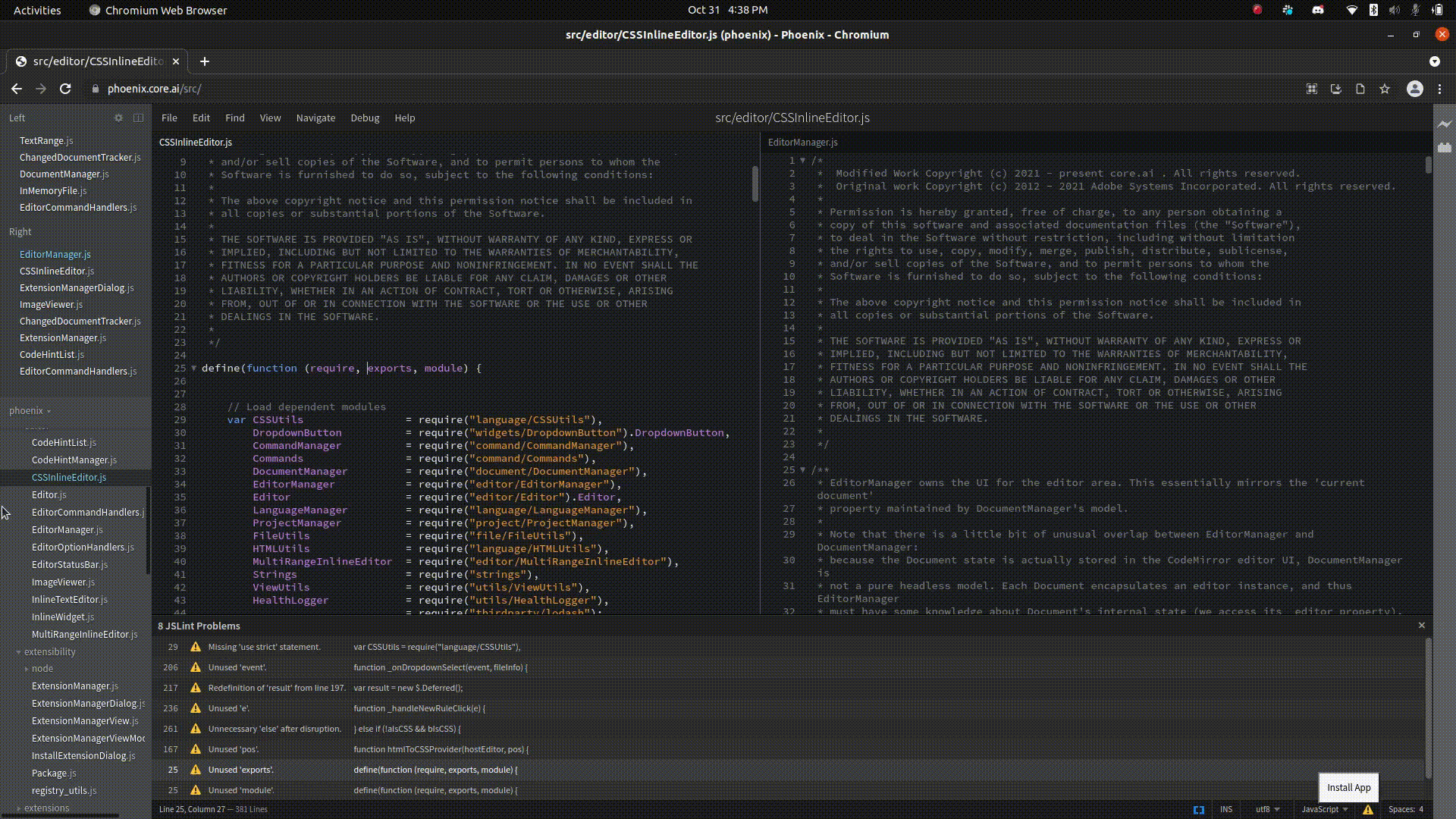
Task: Click the split-pane layout icon beside the gear
Action: 138,118
